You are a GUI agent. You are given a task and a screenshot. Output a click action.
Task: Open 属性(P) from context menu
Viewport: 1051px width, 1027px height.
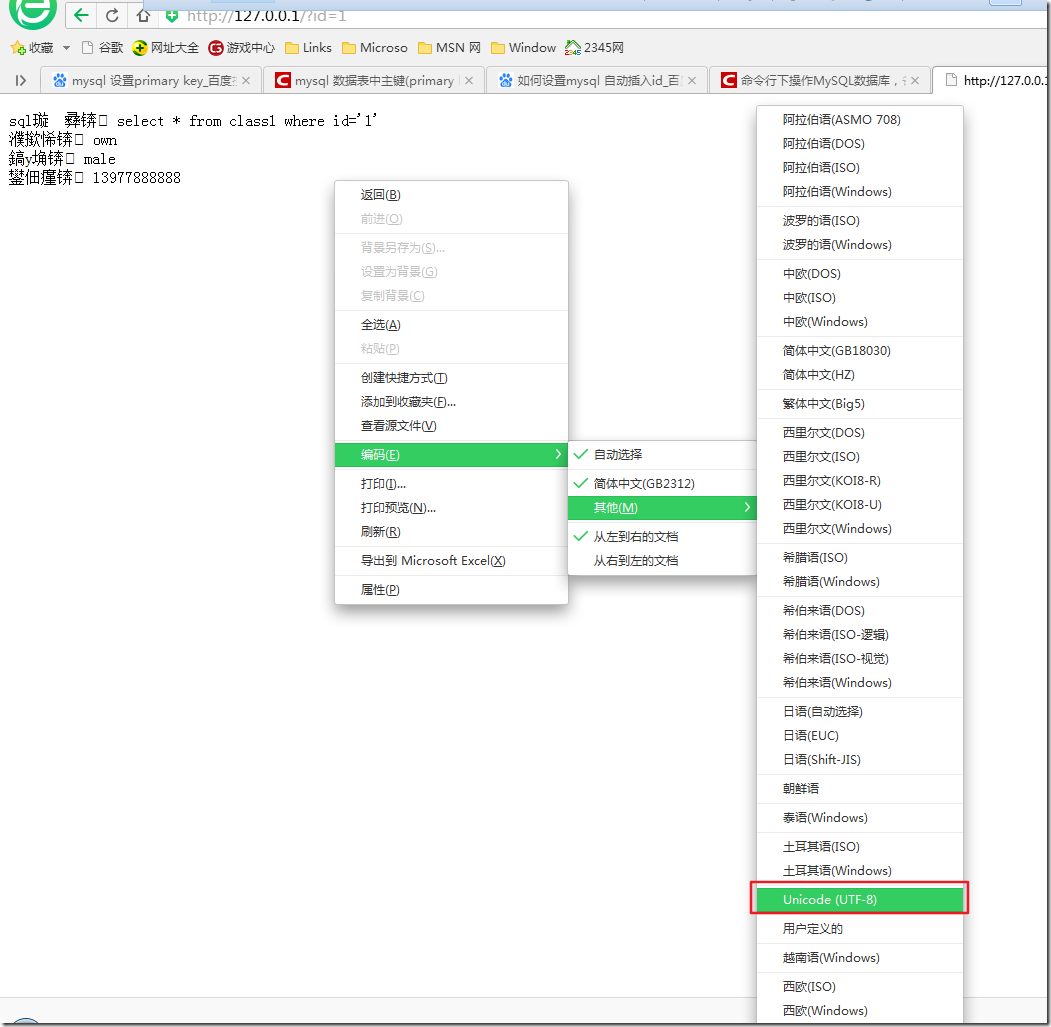point(451,590)
